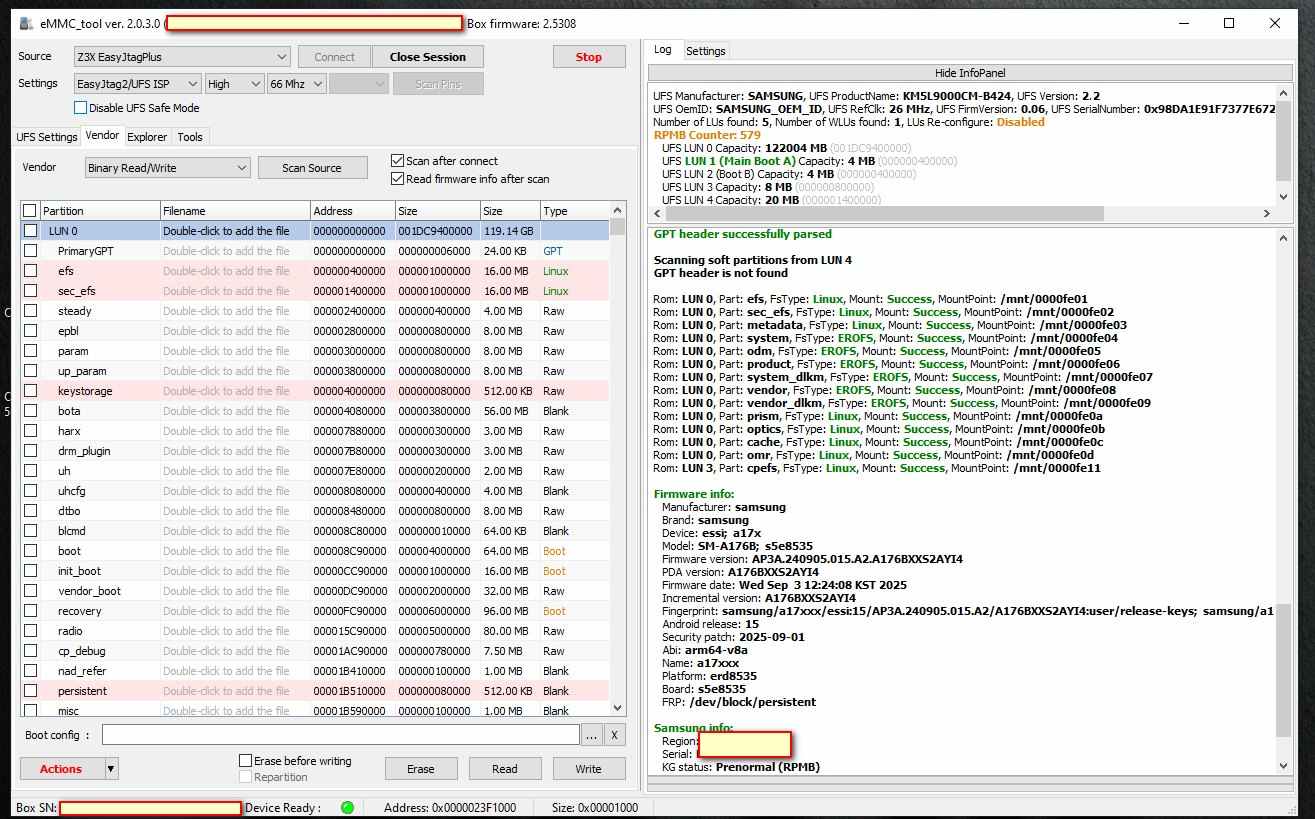Select the keystorage partition name
1315x819 pixels.
84,391
